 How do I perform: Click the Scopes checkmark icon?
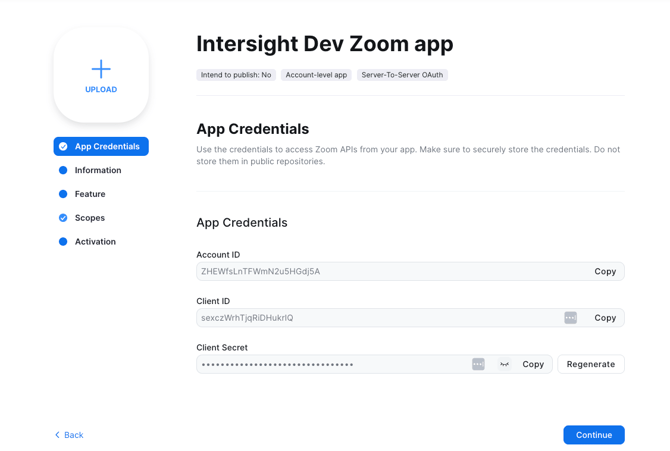click(63, 218)
